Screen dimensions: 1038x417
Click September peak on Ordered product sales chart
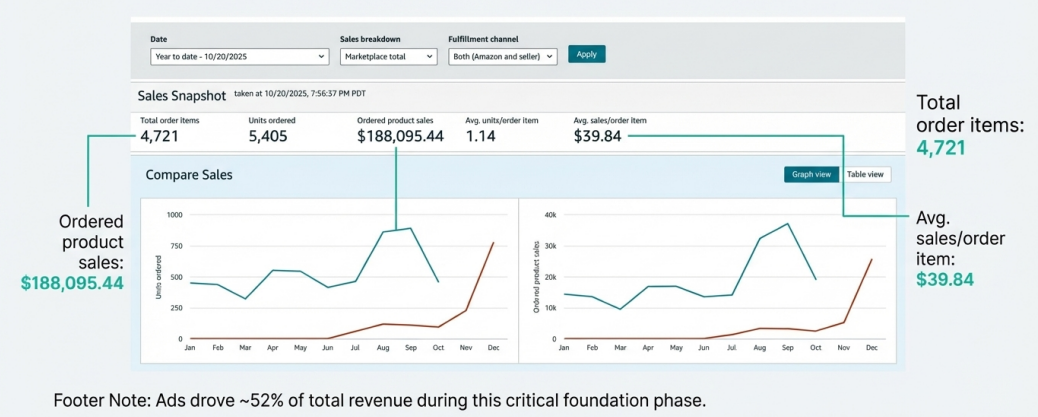[x=788, y=224]
